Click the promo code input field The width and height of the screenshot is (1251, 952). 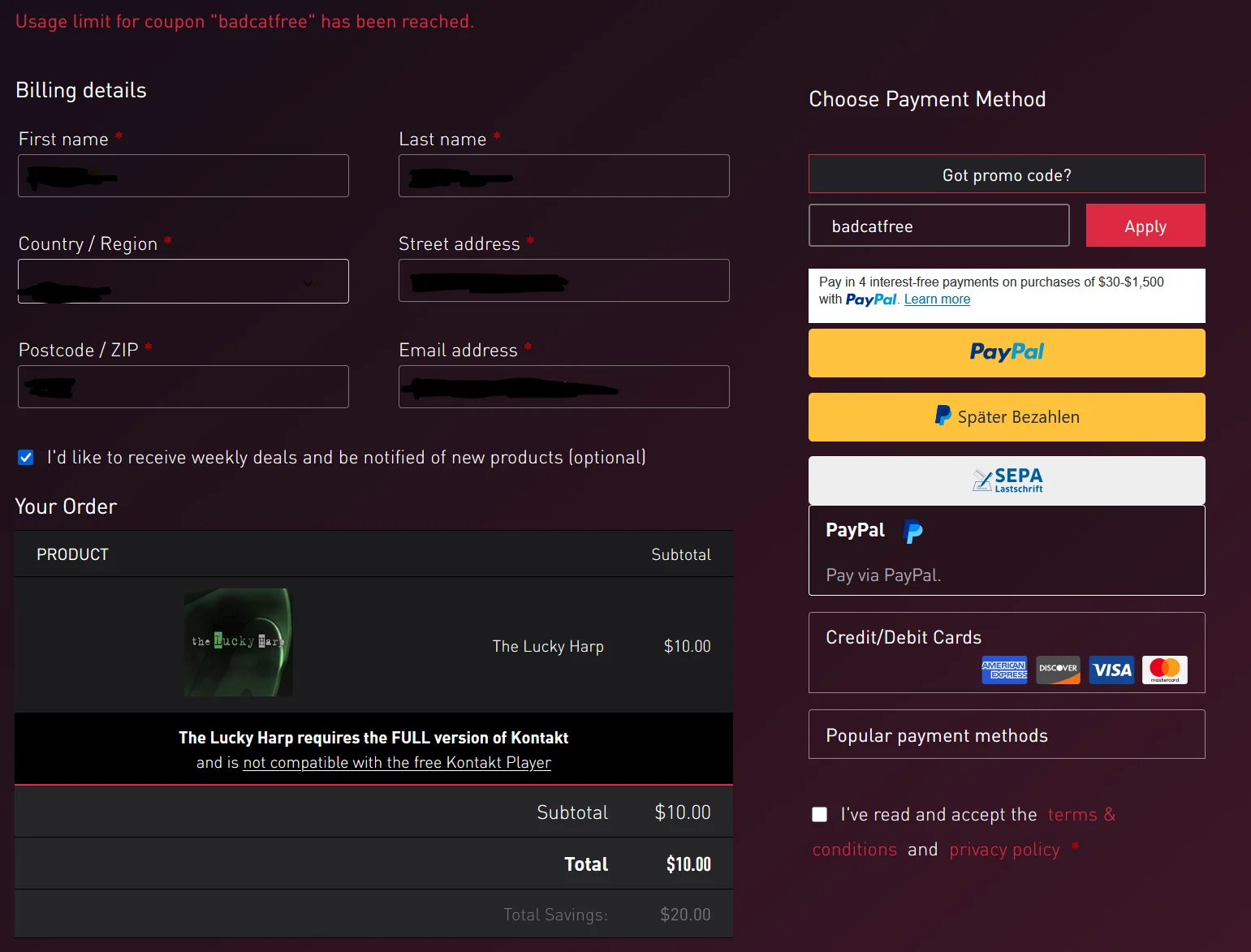click(939, 226)
